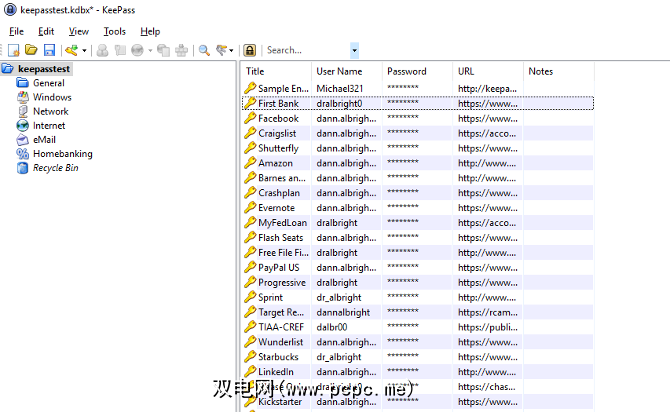Open the File menu
Screen dimensions: 670x412
(16, 32)
